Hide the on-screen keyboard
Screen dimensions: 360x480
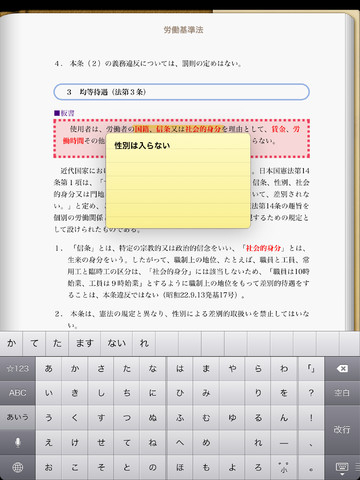click(342, 468)
